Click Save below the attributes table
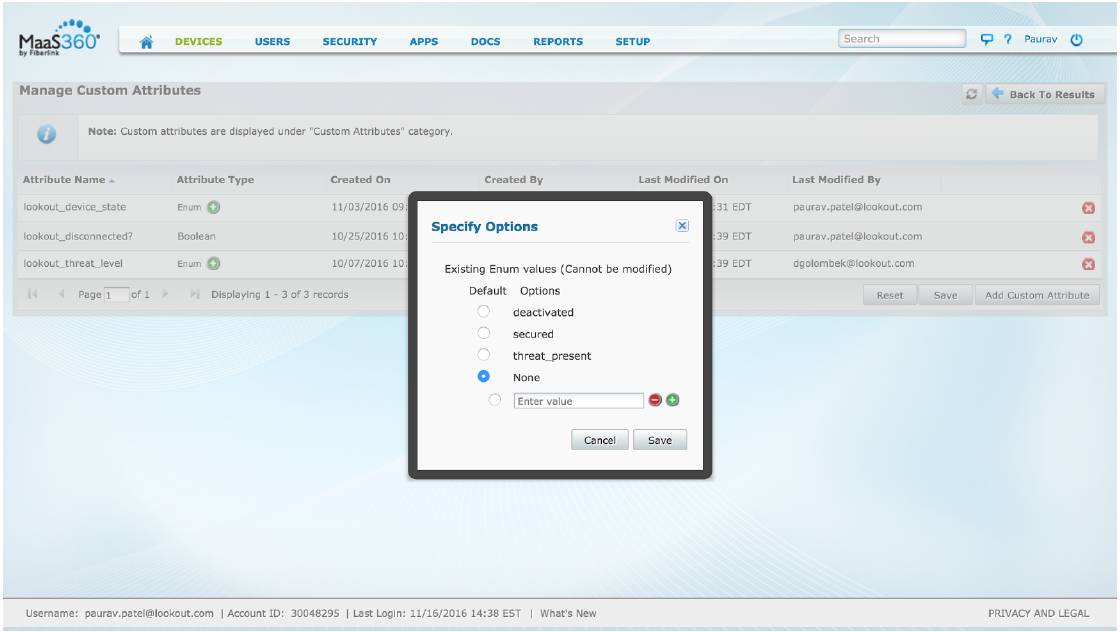 tap(945, 295)
